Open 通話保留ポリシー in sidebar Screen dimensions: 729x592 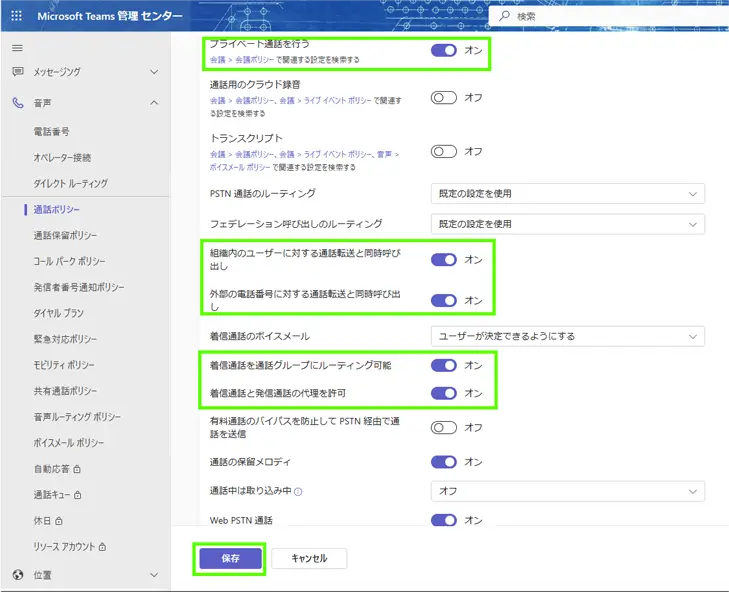pos(65,235)
